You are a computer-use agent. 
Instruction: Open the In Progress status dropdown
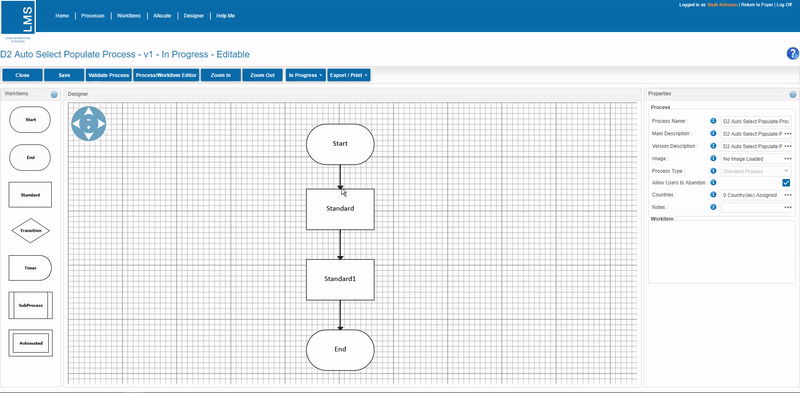306,75
